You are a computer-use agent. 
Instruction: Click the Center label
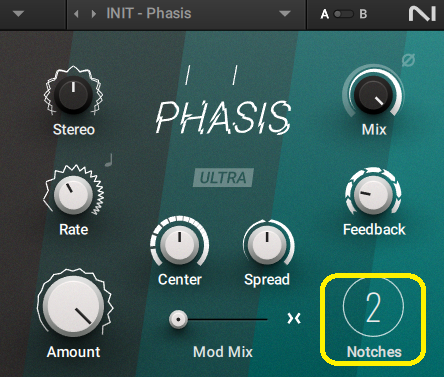[x=180, y=279]
